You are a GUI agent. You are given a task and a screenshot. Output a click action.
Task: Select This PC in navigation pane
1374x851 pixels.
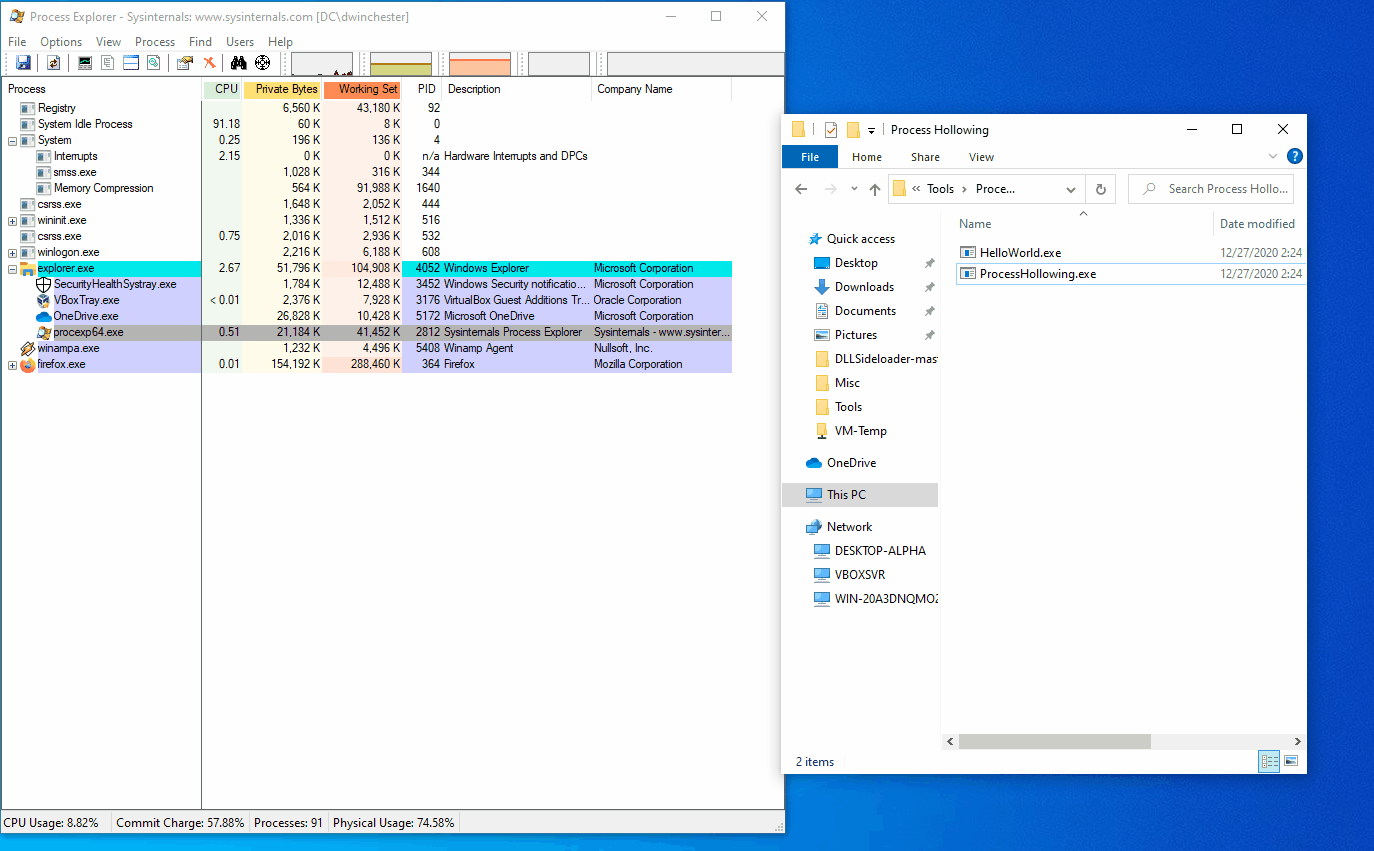coord(860,495)
